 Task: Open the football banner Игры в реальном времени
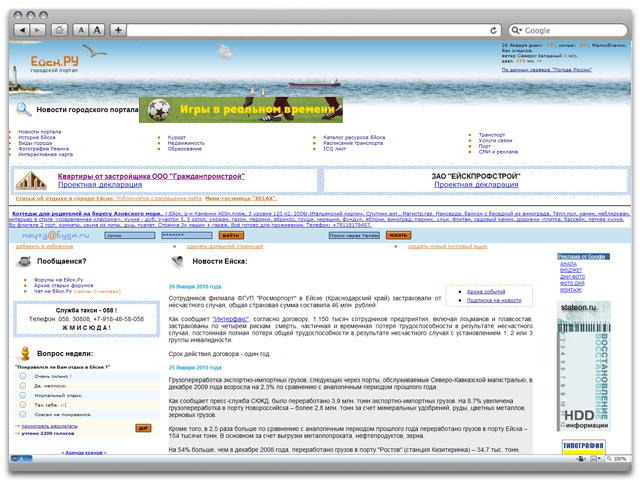click(241, 109)
